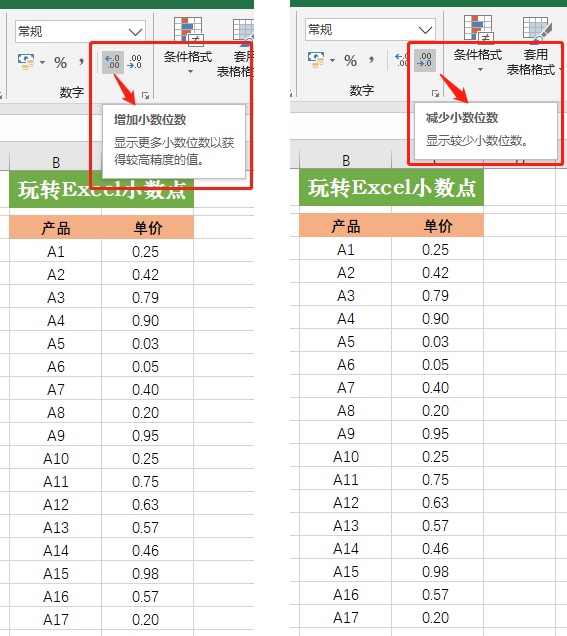Viewport: 567px width, 636px height.
Task: Click Increase Decimal icon in right screenshot
Action: pyautogui.click(x=403, y=60)
